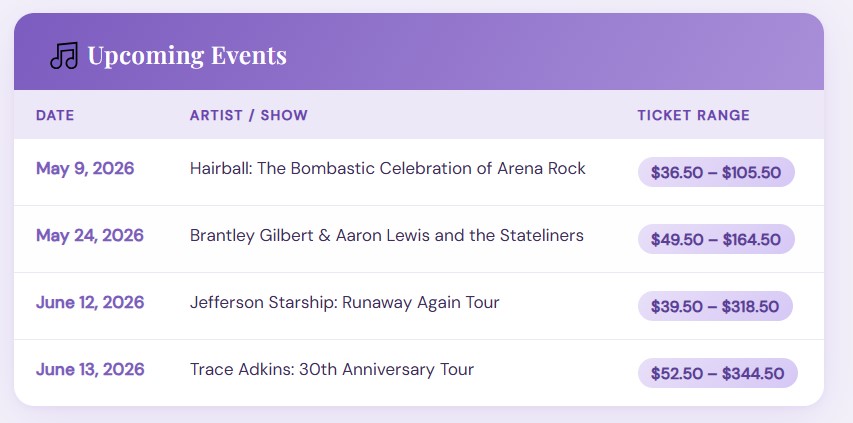Click the $39.50 – $318.50 price badge
853x423 pixels.
[x=715, y=306]
